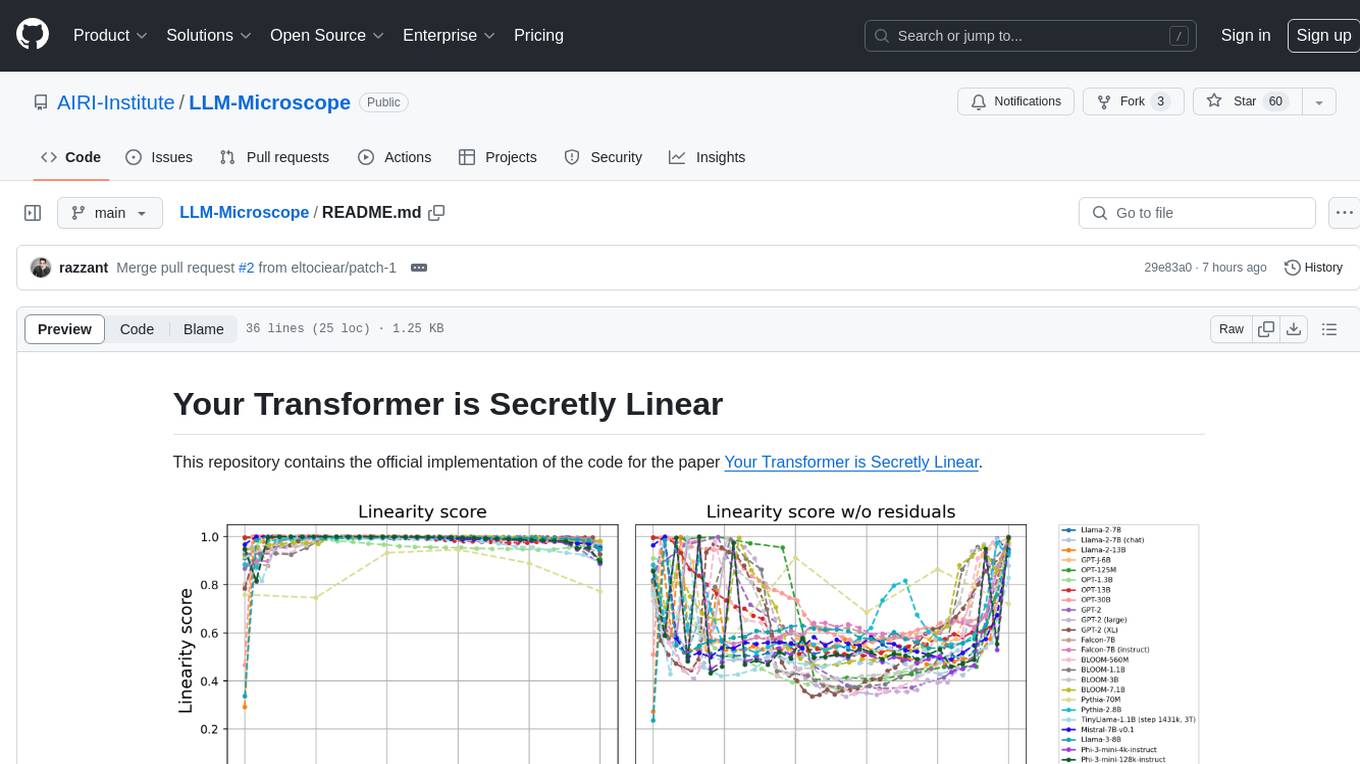Open the README outline
Screen dimensions: 1360x764
[1329, 329]
